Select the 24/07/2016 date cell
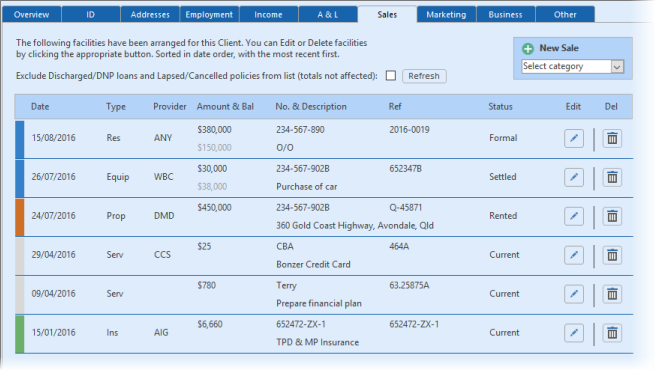This screenshot has height=371, width=656. point(54,216)
